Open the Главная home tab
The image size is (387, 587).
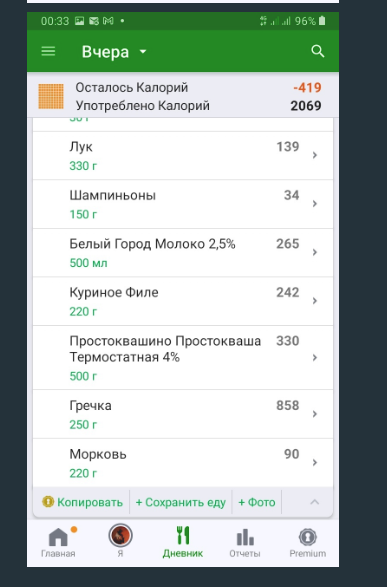[58, 542]
